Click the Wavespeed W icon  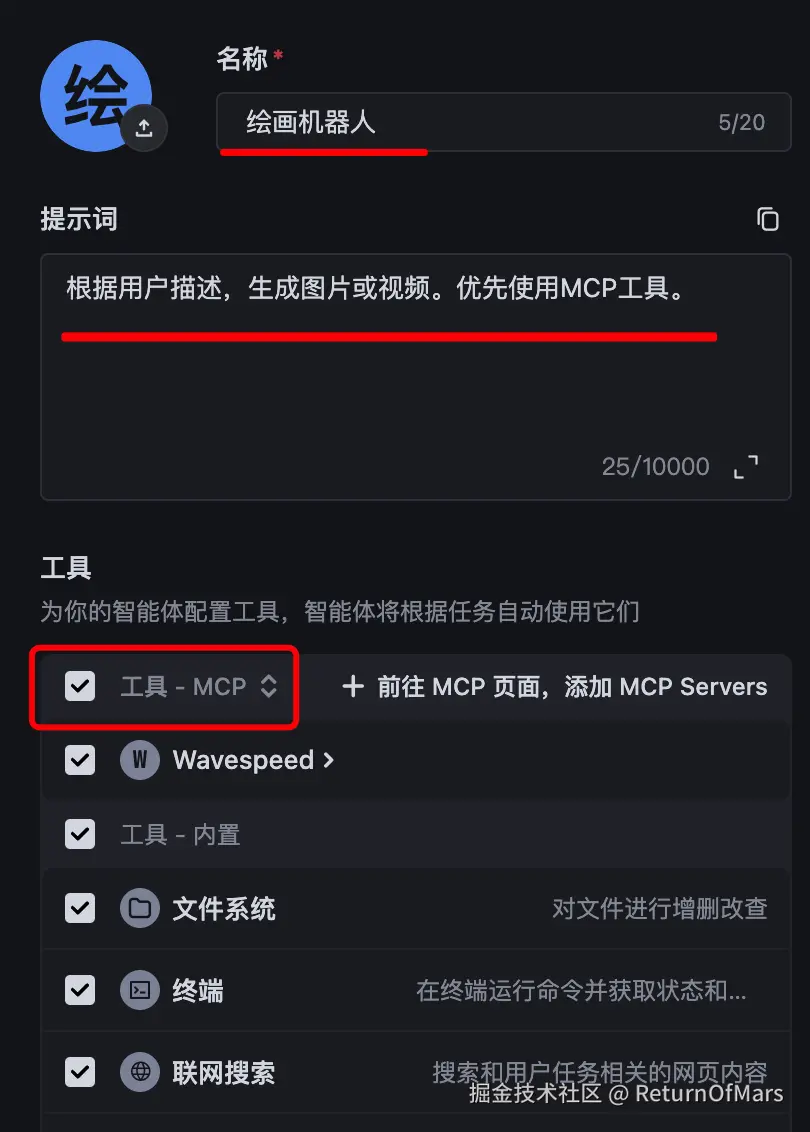(x=140, y=759)
